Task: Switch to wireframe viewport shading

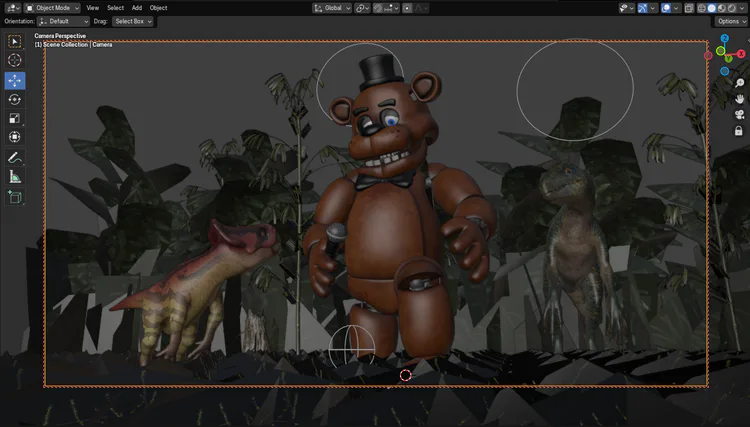Action: pos(702,8)
